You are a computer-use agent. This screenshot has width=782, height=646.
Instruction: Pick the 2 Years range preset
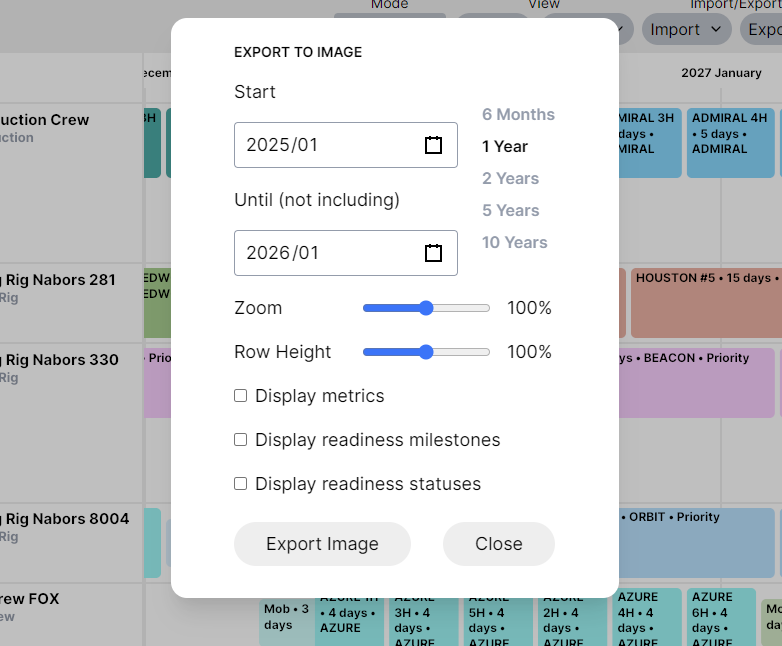click(510, 178)
